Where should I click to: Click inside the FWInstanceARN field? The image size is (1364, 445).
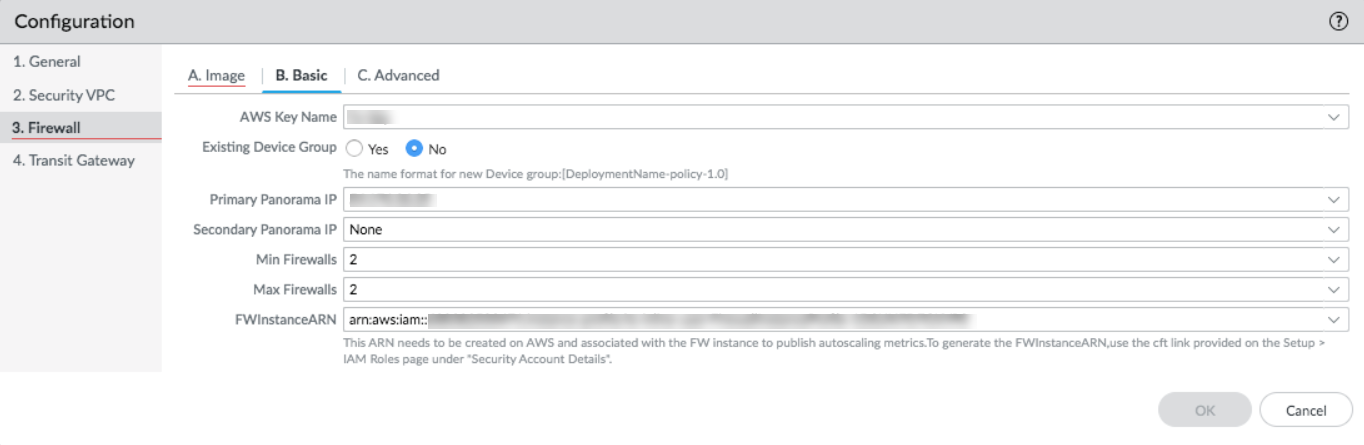click(800, 320)
